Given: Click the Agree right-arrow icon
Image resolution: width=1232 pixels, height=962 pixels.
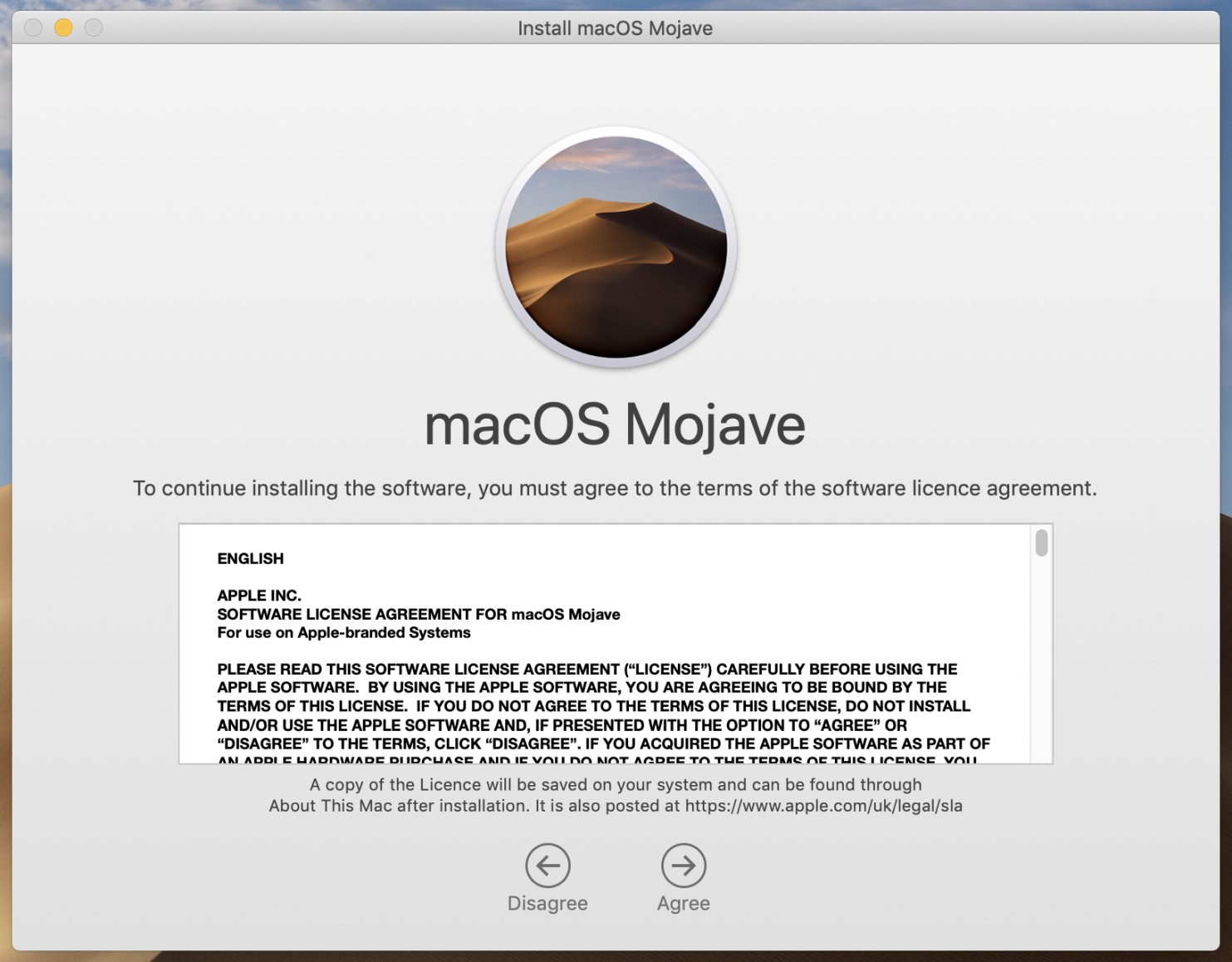Looking at the screenshot, I should coord(684,866).
